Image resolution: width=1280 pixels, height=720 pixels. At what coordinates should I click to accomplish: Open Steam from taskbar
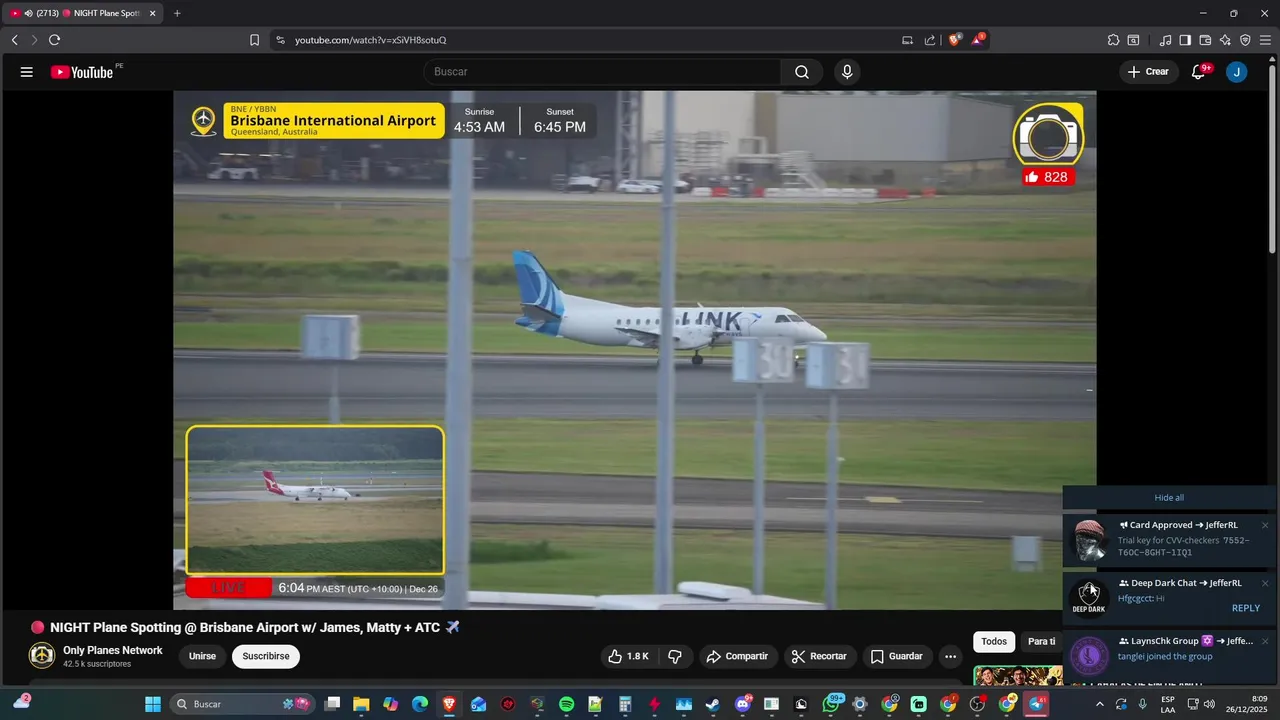click(x=712, y=704)
